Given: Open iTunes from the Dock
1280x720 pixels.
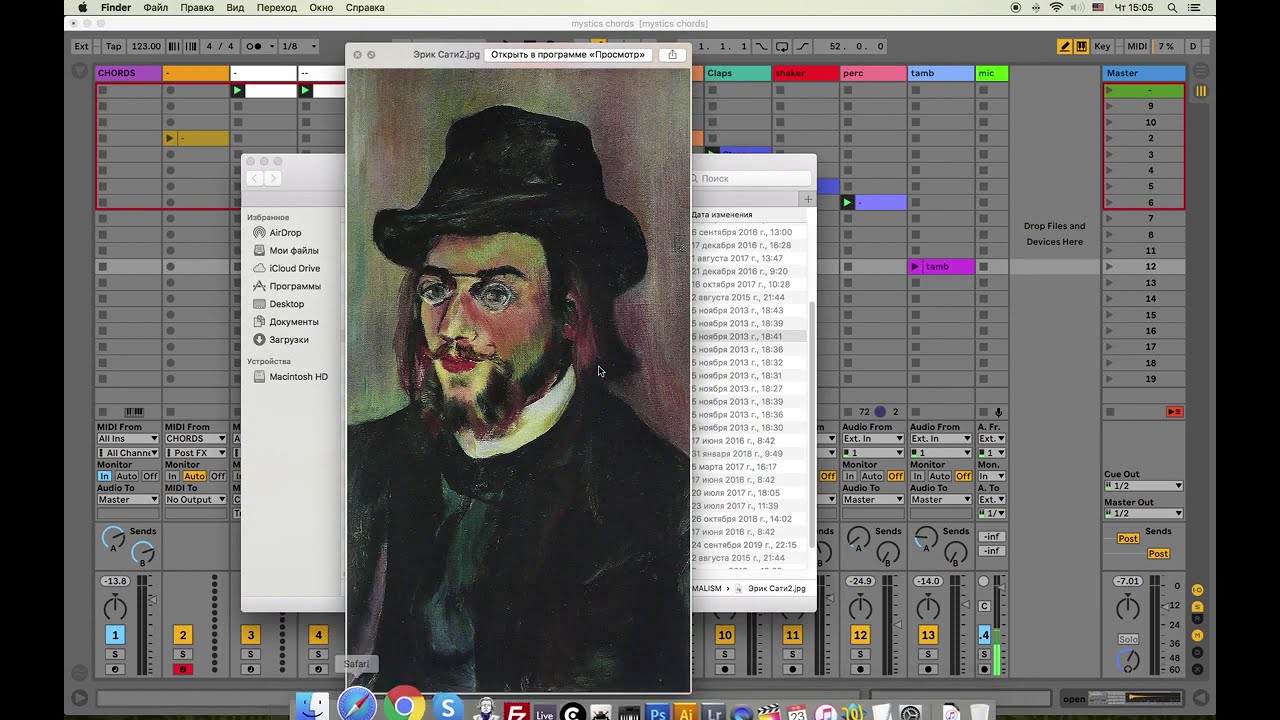Looking at the screenshot, I should [x=826, y=713].
